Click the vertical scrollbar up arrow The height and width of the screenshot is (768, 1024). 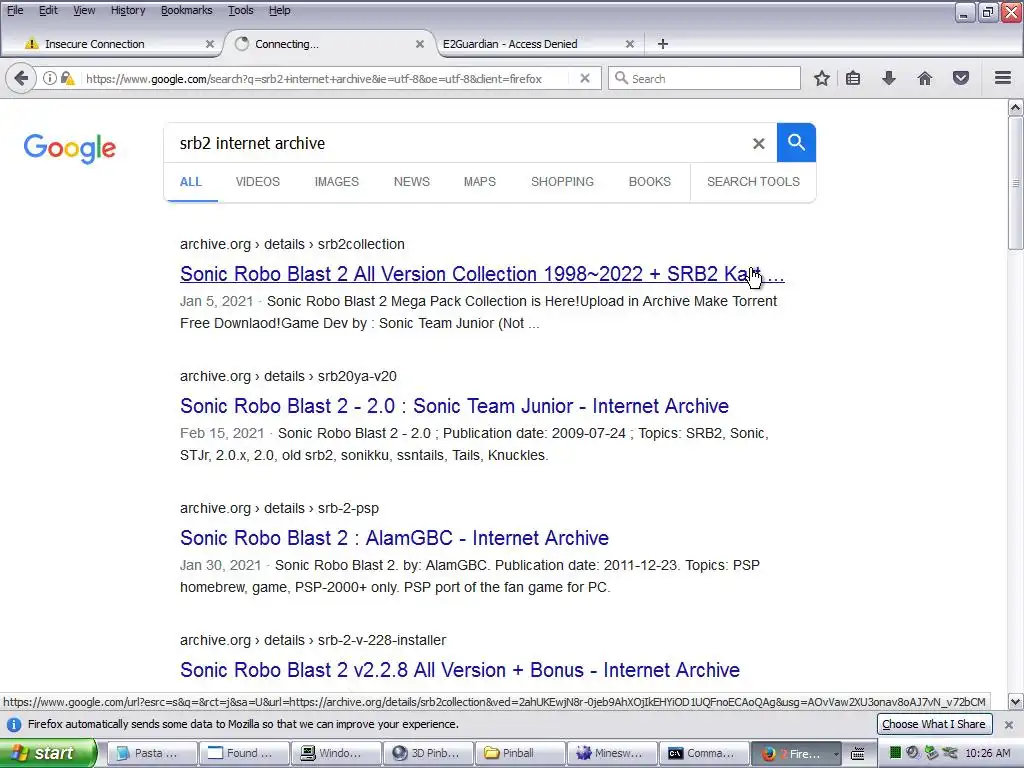[1016, 107]
